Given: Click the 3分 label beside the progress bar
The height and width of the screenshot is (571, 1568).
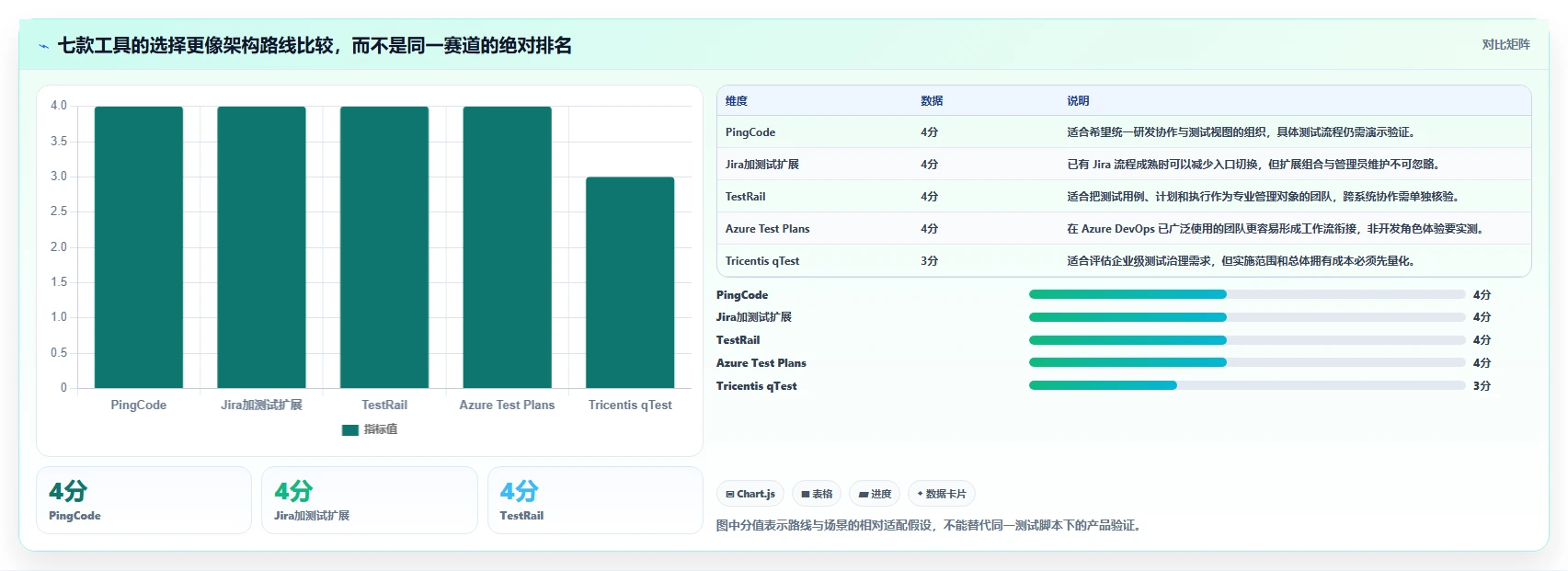Looking at the screenshot, I should (1482, 386).
